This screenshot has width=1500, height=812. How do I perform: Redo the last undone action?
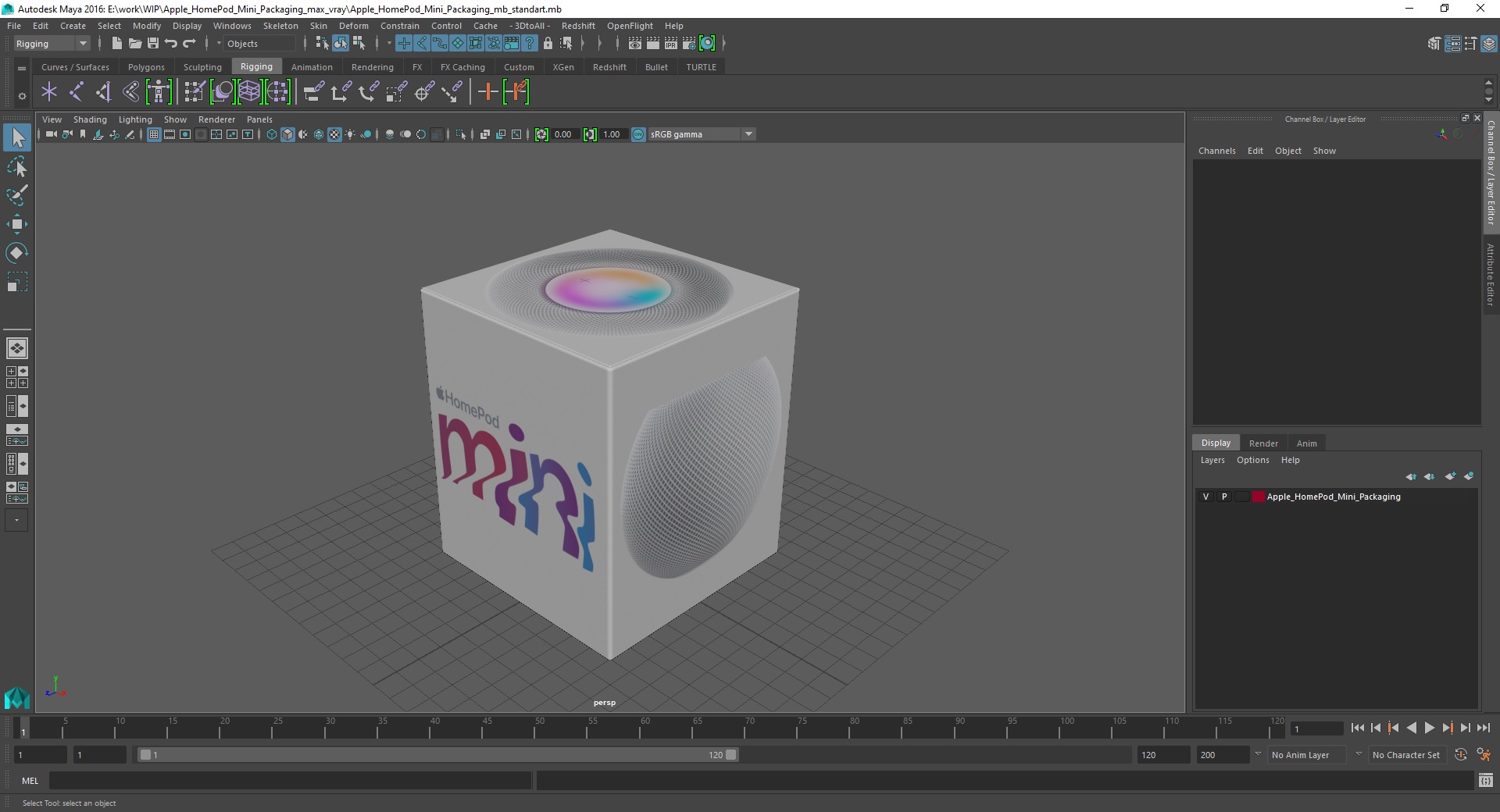189,44
